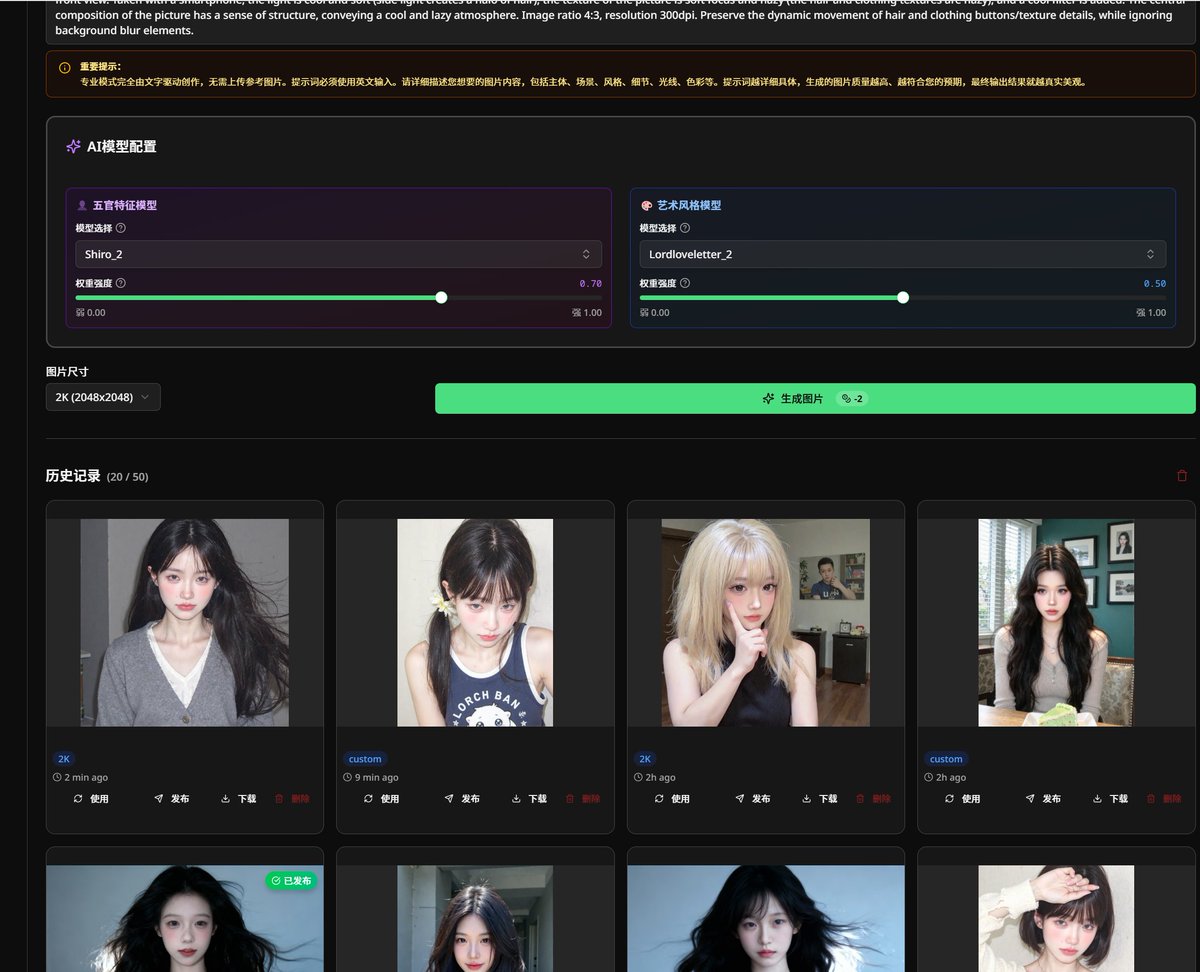Click the unfilled end of the 艺术风格模型 weight slider
Image resolution: width=1200 pixels, height=972 pixels.
[1164, 297]
